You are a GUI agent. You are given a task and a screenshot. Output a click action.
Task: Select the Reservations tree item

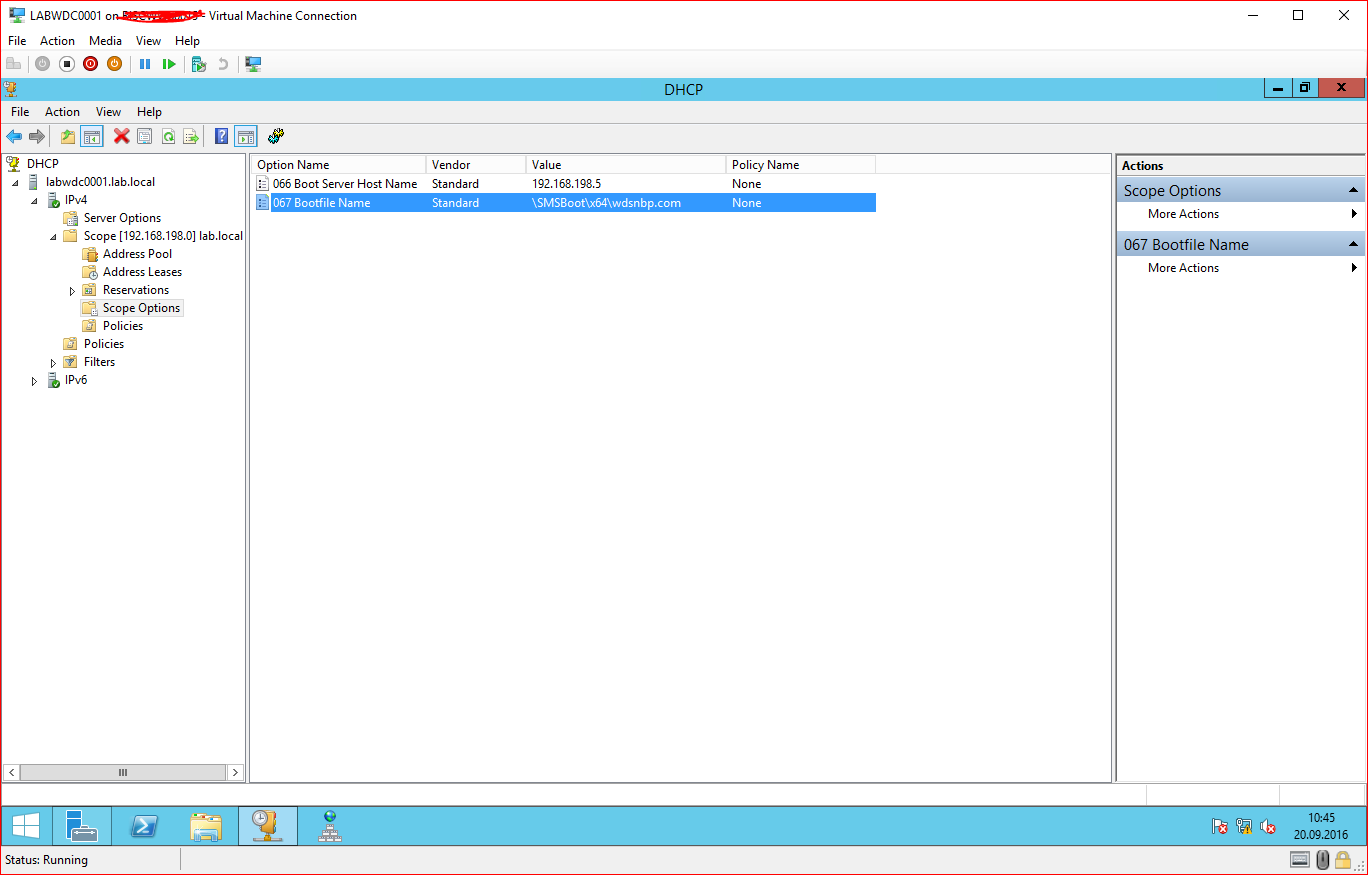tap(136, 290)
